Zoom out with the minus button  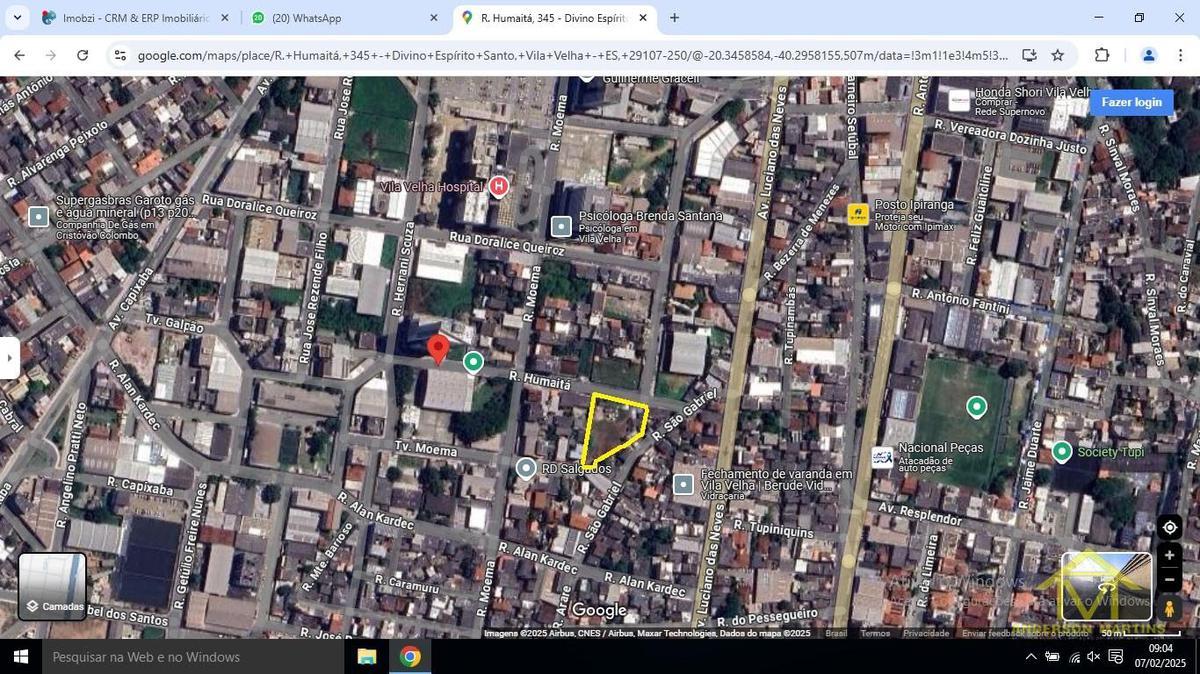pos(1169,580)
